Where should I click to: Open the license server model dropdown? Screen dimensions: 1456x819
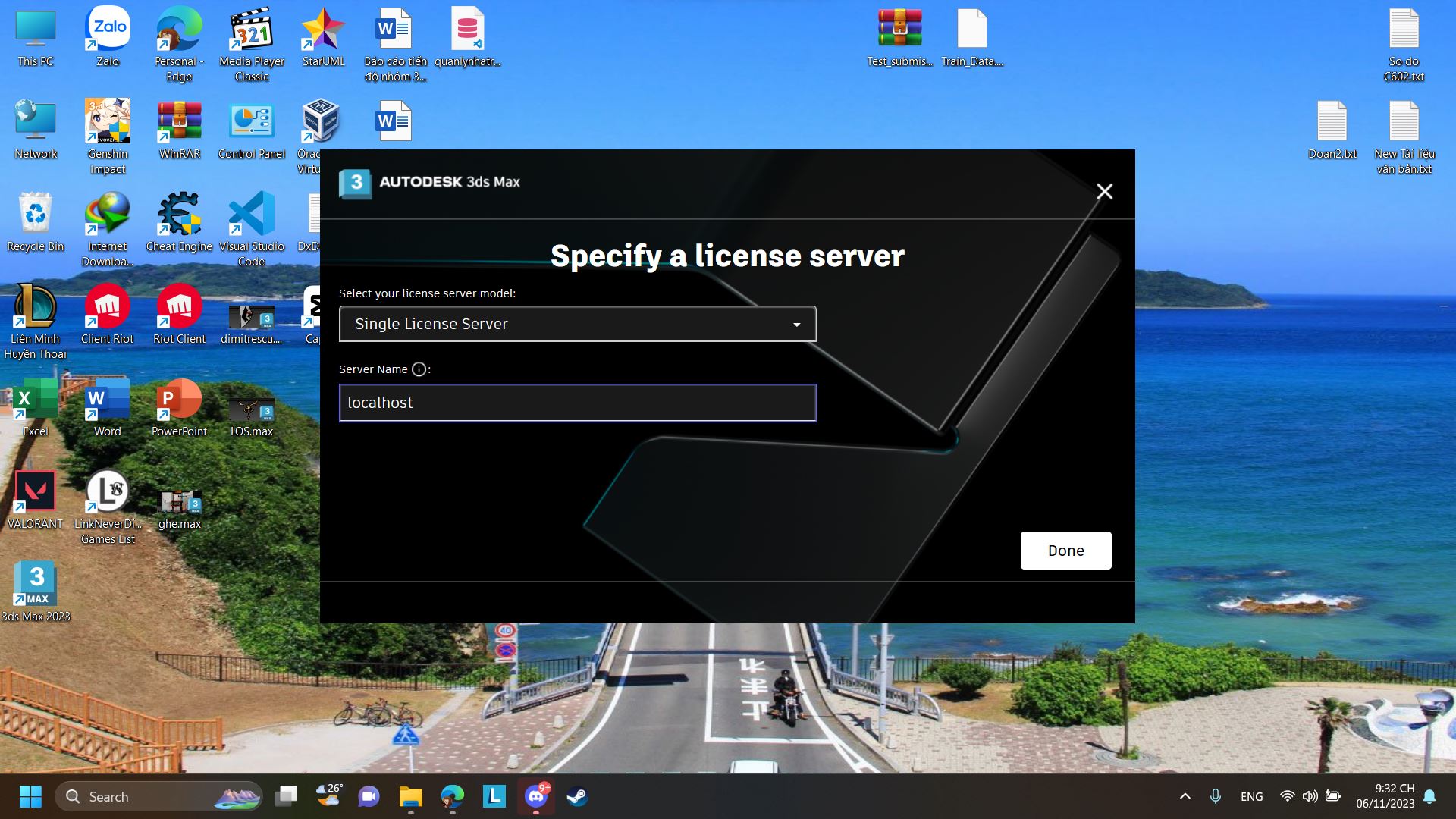pyautogui.click(x=577, y=324)
